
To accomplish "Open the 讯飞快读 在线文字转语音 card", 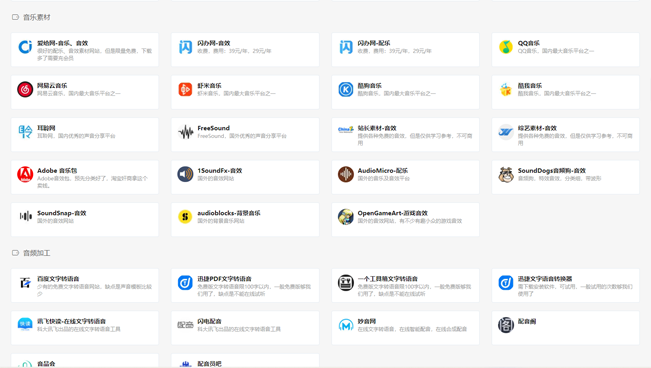I will (85, 328).
